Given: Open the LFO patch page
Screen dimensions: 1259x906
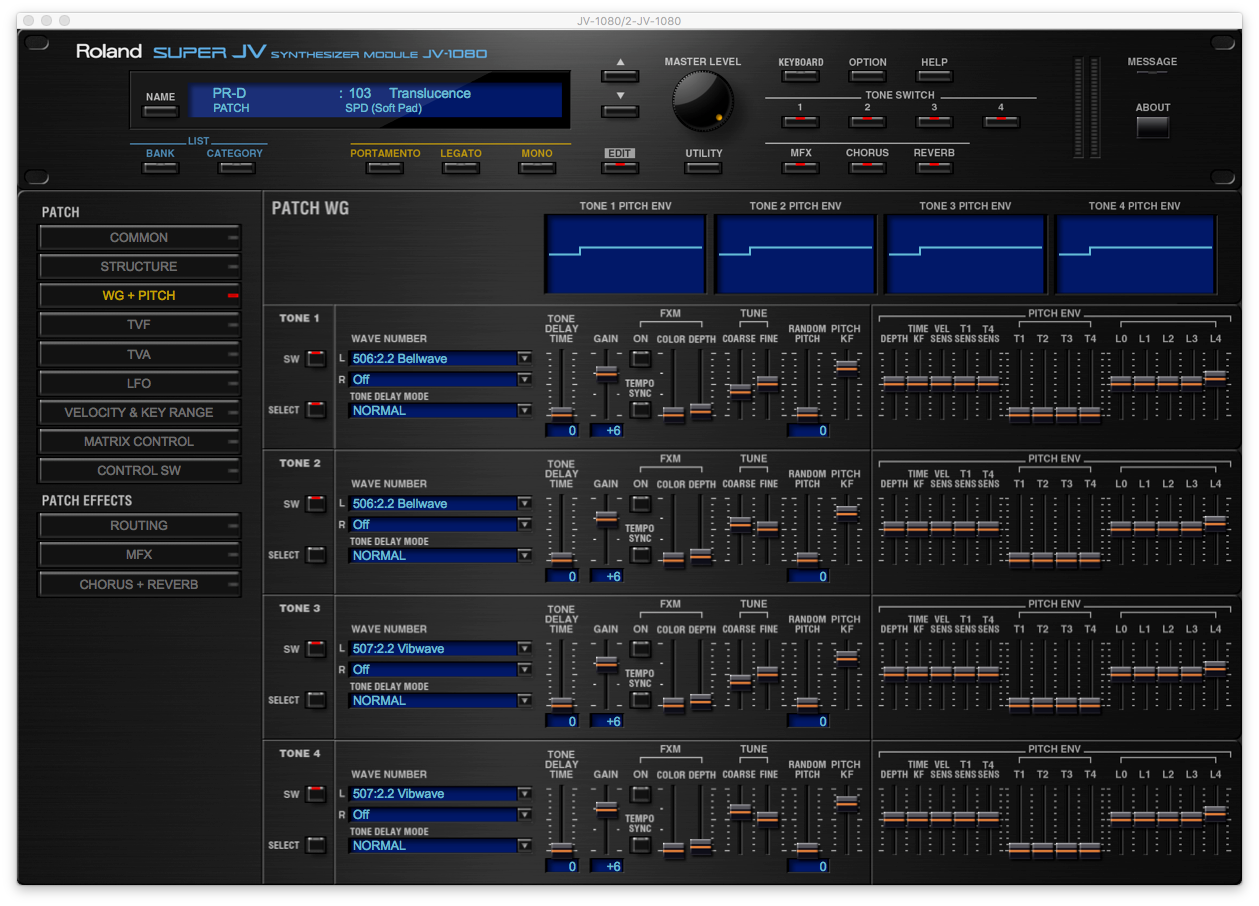Looking at the screenshot, I should tap(140, 383).
